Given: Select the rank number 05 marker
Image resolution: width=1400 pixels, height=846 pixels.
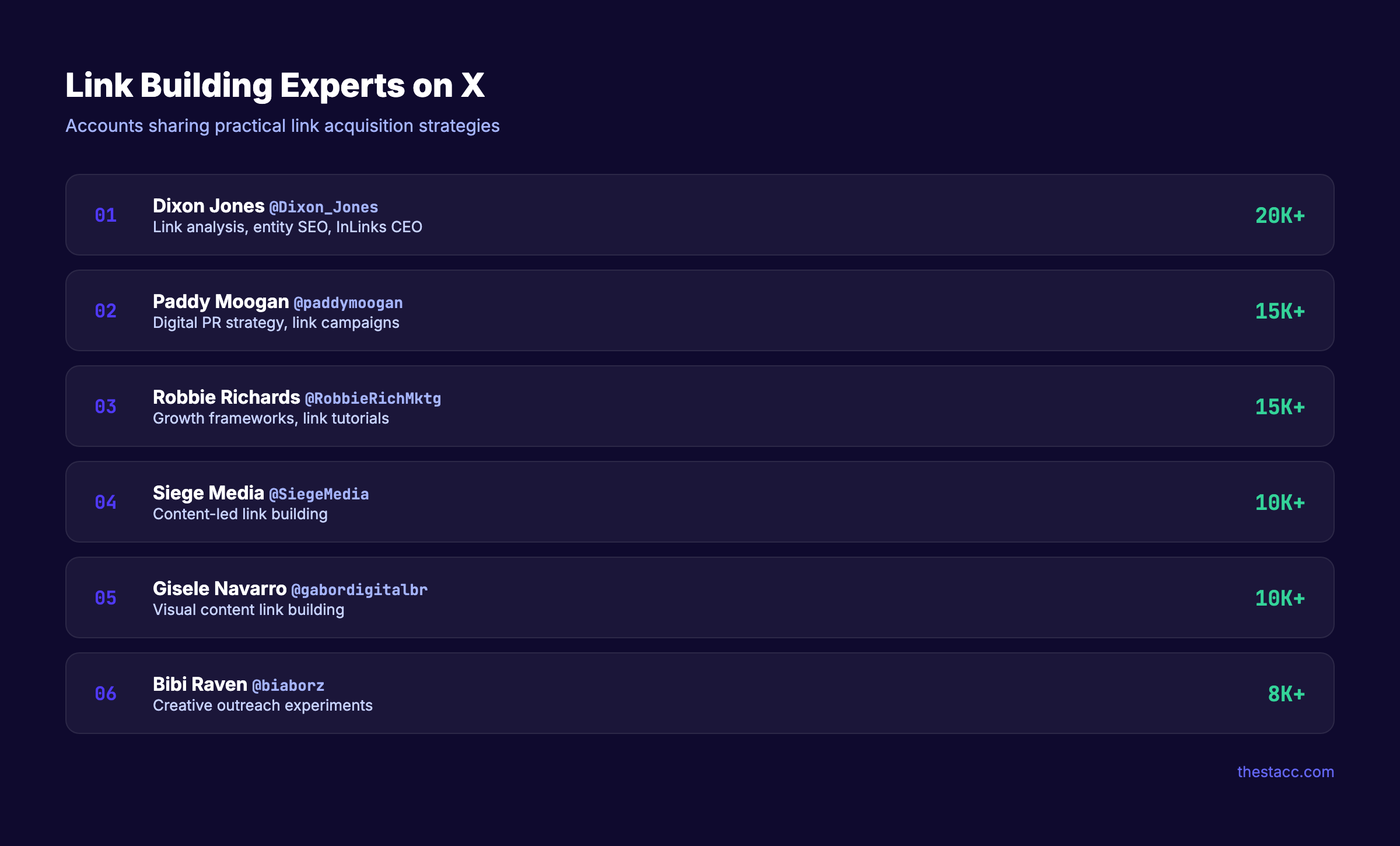Looking at the screenshot, I should pos(106,597).
